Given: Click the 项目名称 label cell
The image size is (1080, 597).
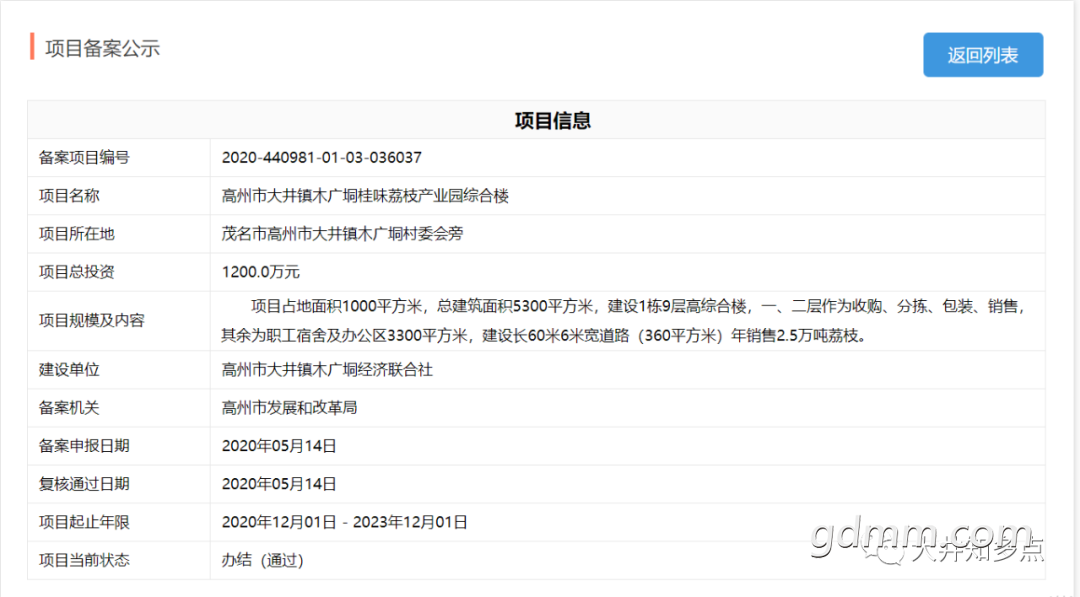Looking at the screenshot, I should 118,196.
